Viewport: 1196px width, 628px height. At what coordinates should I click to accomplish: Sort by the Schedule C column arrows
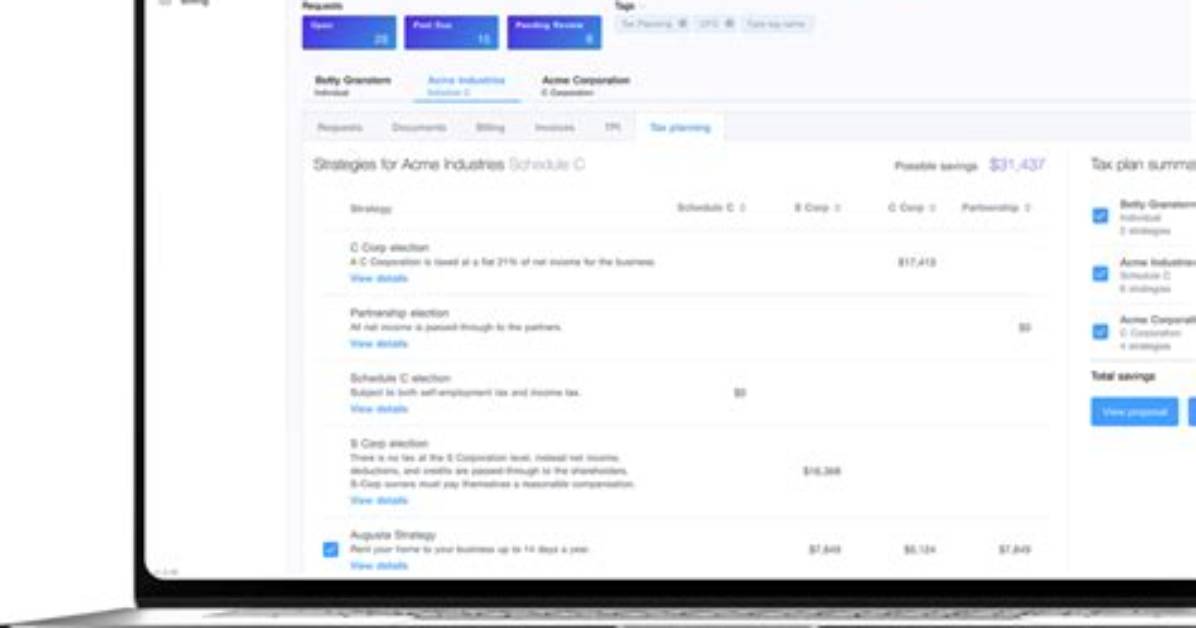coord(742,208)
